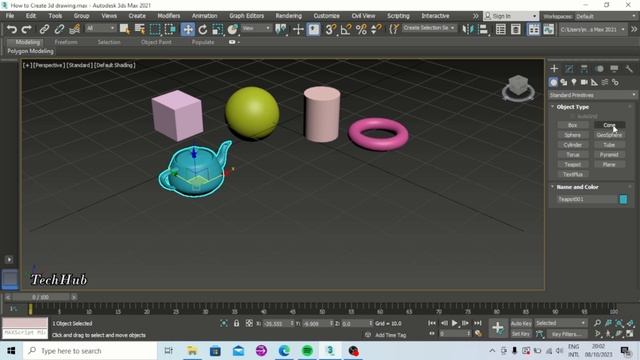Activate the Select and Move tool
Screen dimensions: 640x360
coord(188,29)
